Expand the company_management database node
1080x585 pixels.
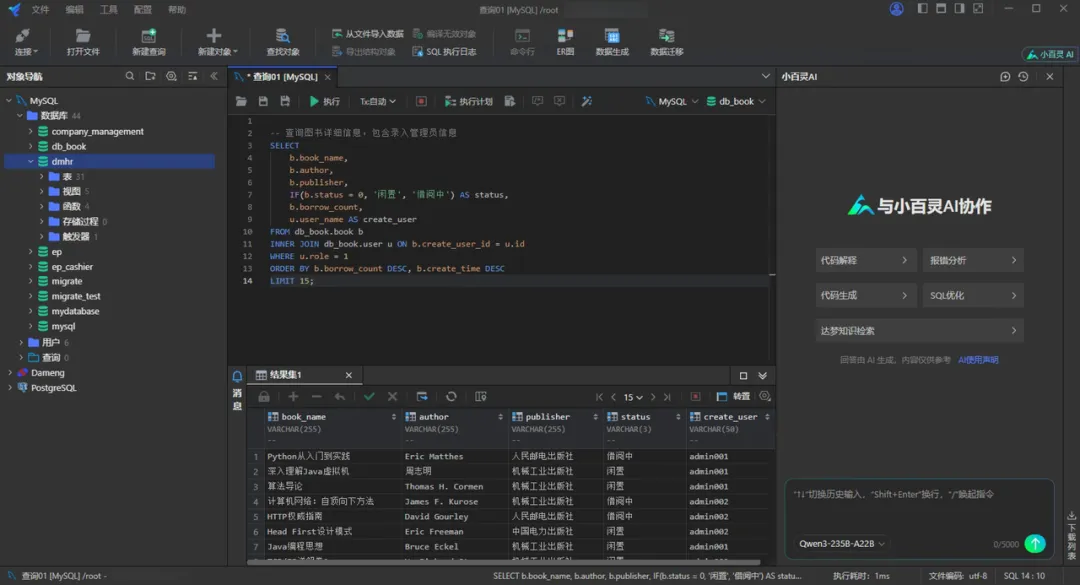click(x=31, y=131)
